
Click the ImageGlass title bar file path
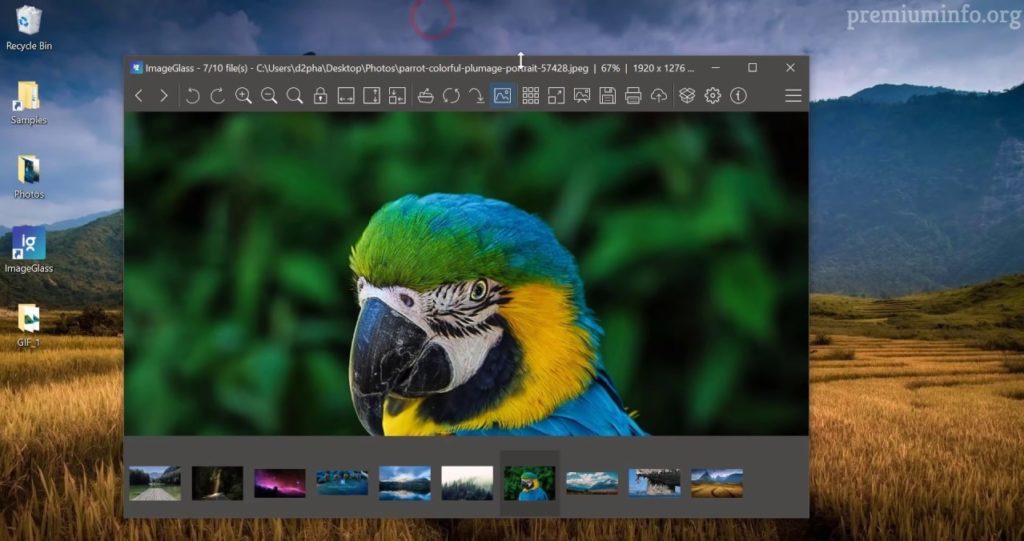[x=422, y=68]
